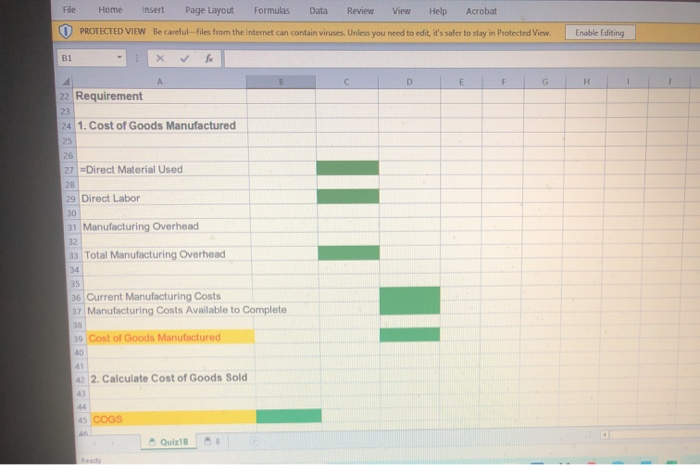Screen dimensions: 700x465
Task: Select row 45 header
Action: click(x=83, y=420)
